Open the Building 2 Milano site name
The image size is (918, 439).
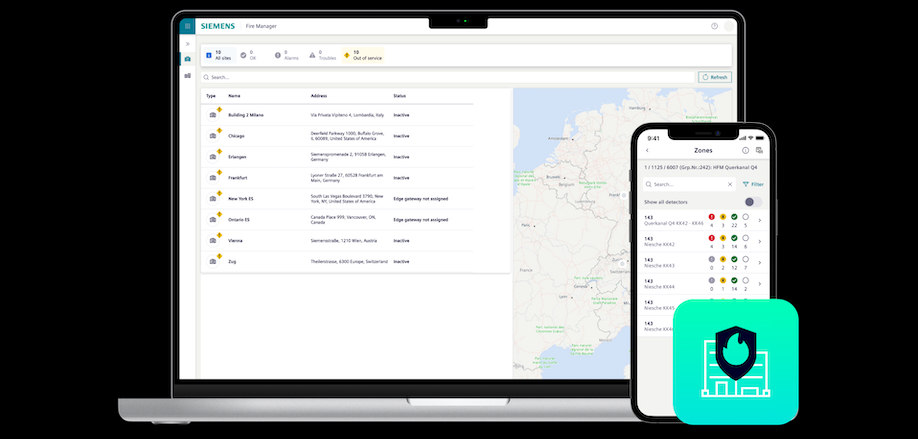click(x=246, y=115)
